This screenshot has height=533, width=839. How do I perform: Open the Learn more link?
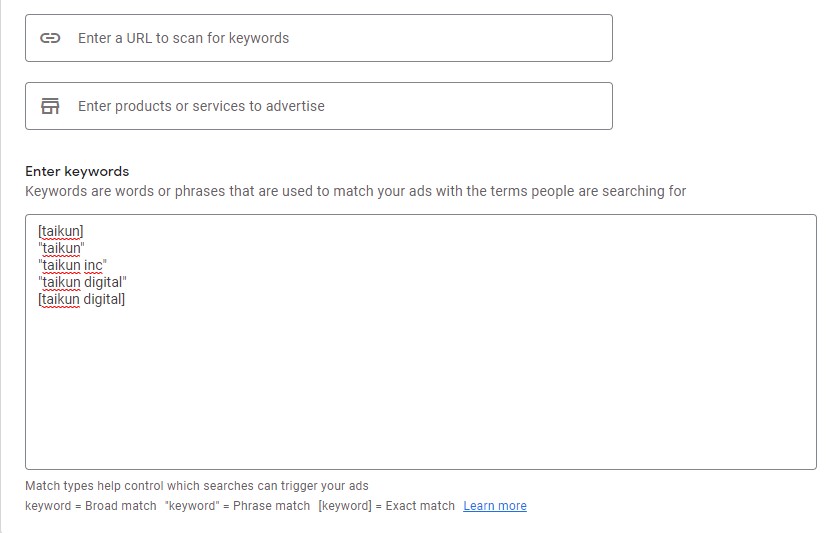click(495, 506)
